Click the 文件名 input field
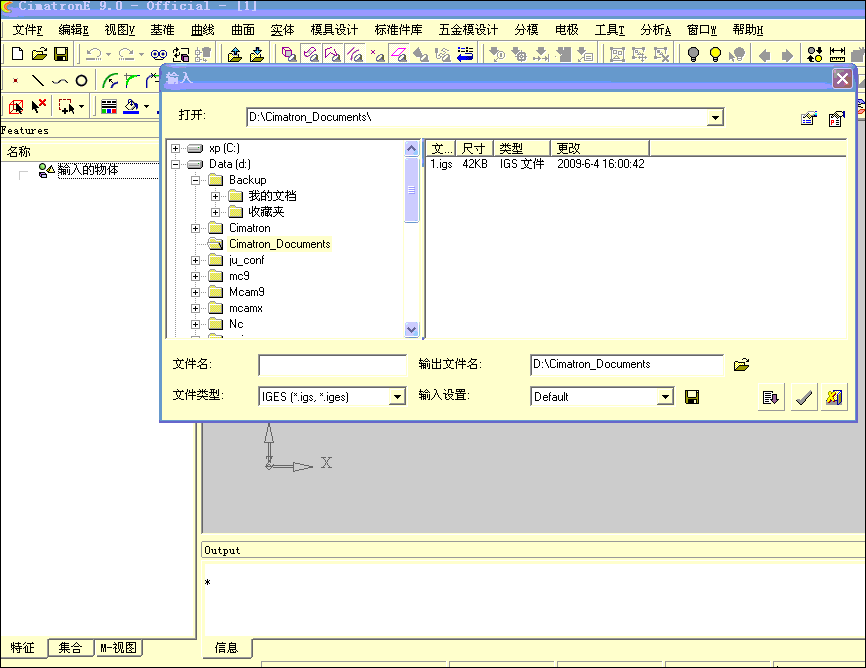866x668 pixels. (332, 365)
